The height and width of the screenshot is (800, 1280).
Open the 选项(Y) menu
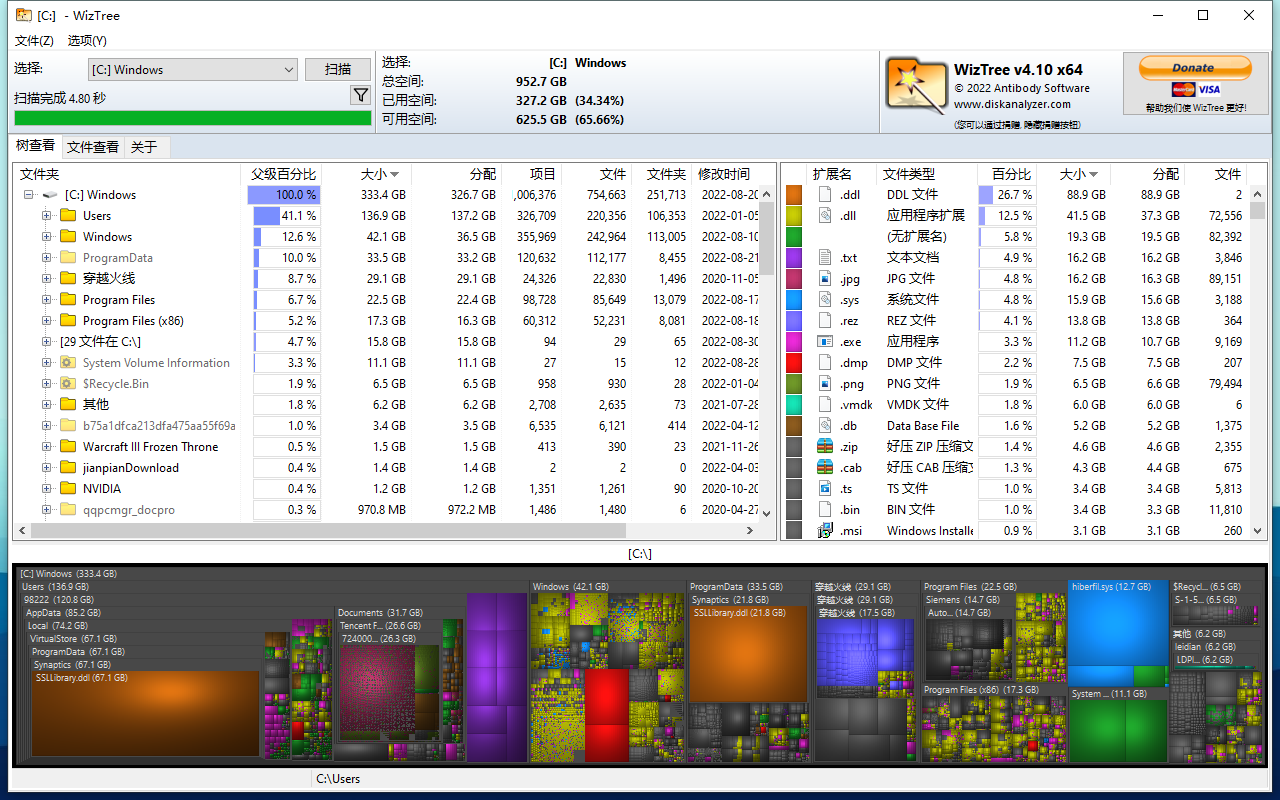tap(87, 41)
